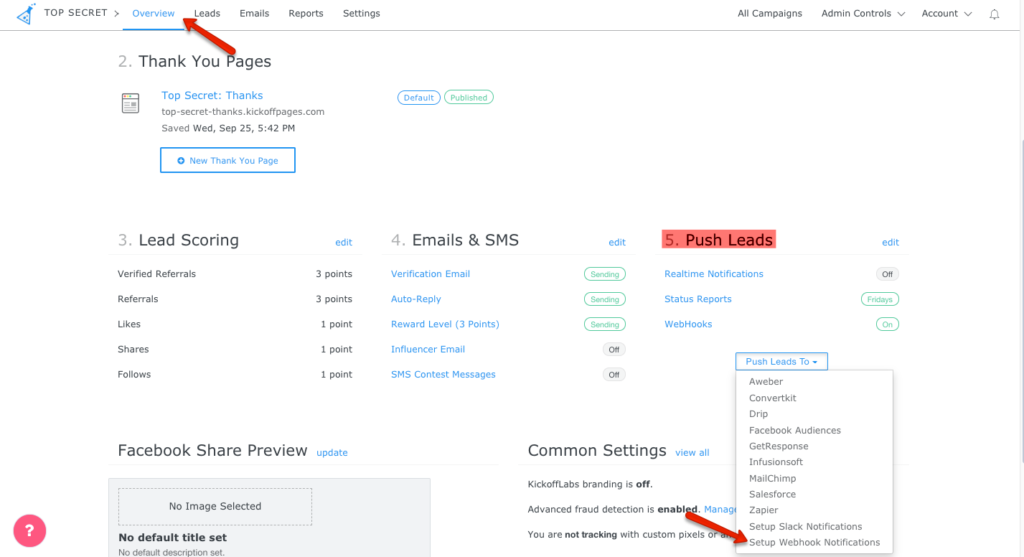This screenshot has height=557, width=1024.
Task: Click the Likes 1 point value
Action: point(336,324)
